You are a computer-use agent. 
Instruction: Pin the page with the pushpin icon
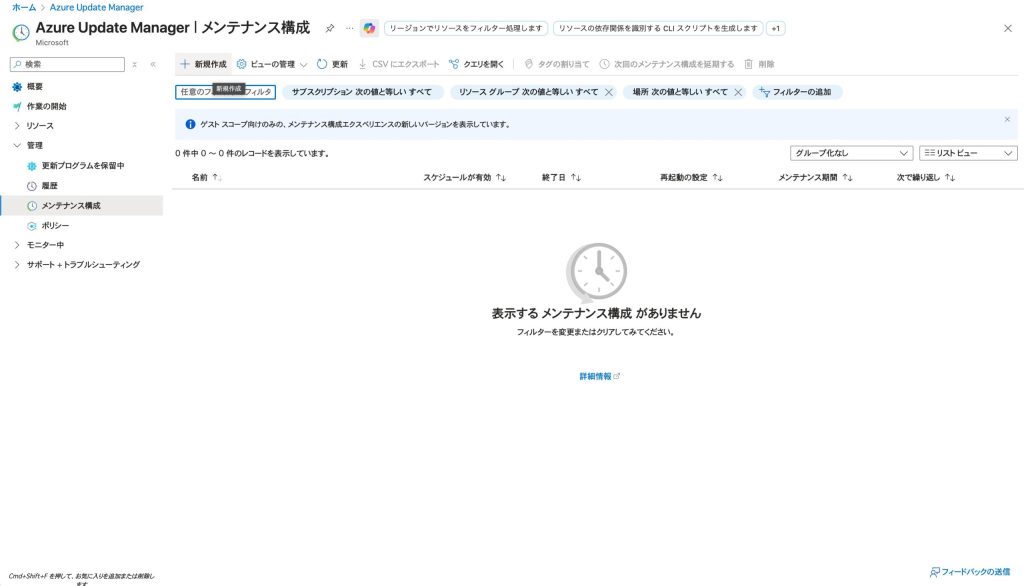coord(330,28)
